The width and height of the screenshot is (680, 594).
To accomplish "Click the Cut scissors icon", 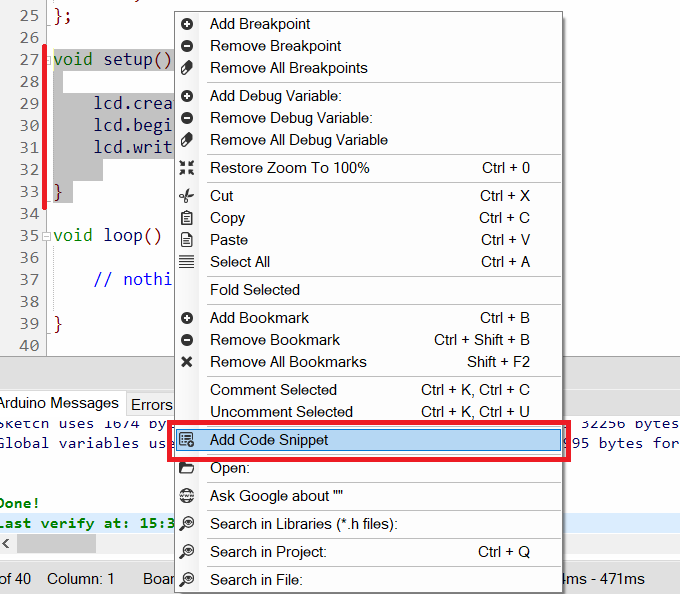I will click(187, 196).
